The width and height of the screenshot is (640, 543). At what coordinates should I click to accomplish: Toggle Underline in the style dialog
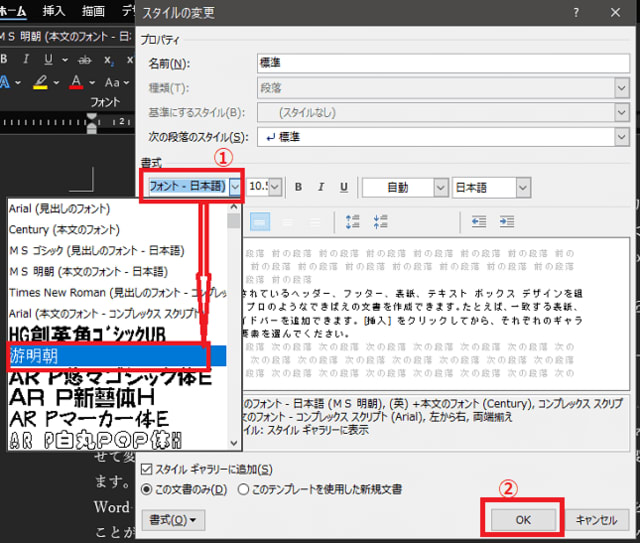[344, 187]
